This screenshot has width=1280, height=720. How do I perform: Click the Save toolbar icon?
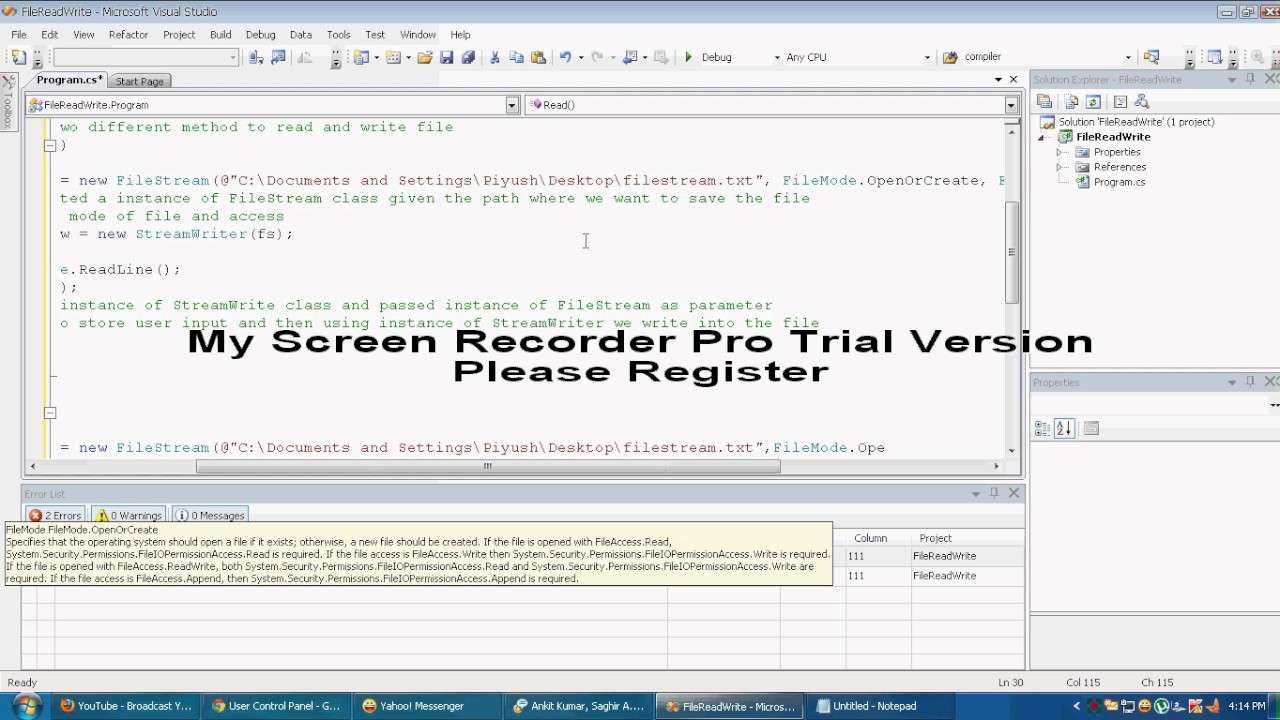pyautogui.click(x=447, y=57)
